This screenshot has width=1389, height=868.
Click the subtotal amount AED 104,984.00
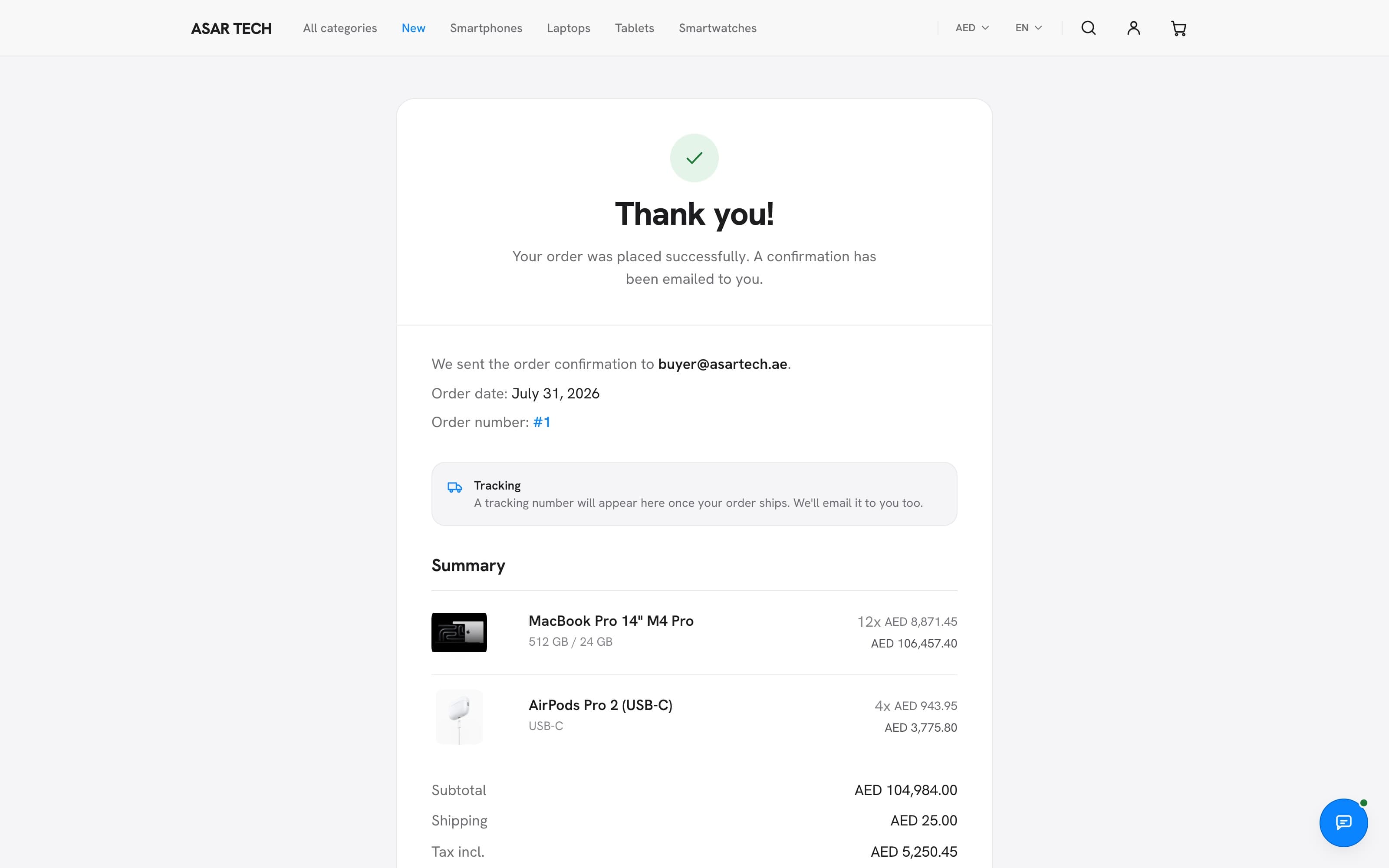(905, 790)
